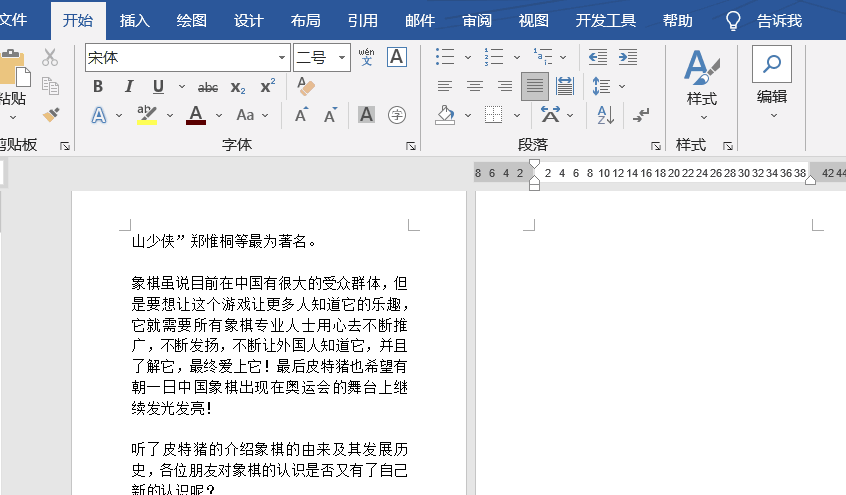Toggle subscript formatting
This screenshot has height=495, width=846.
tap(238, 87)
